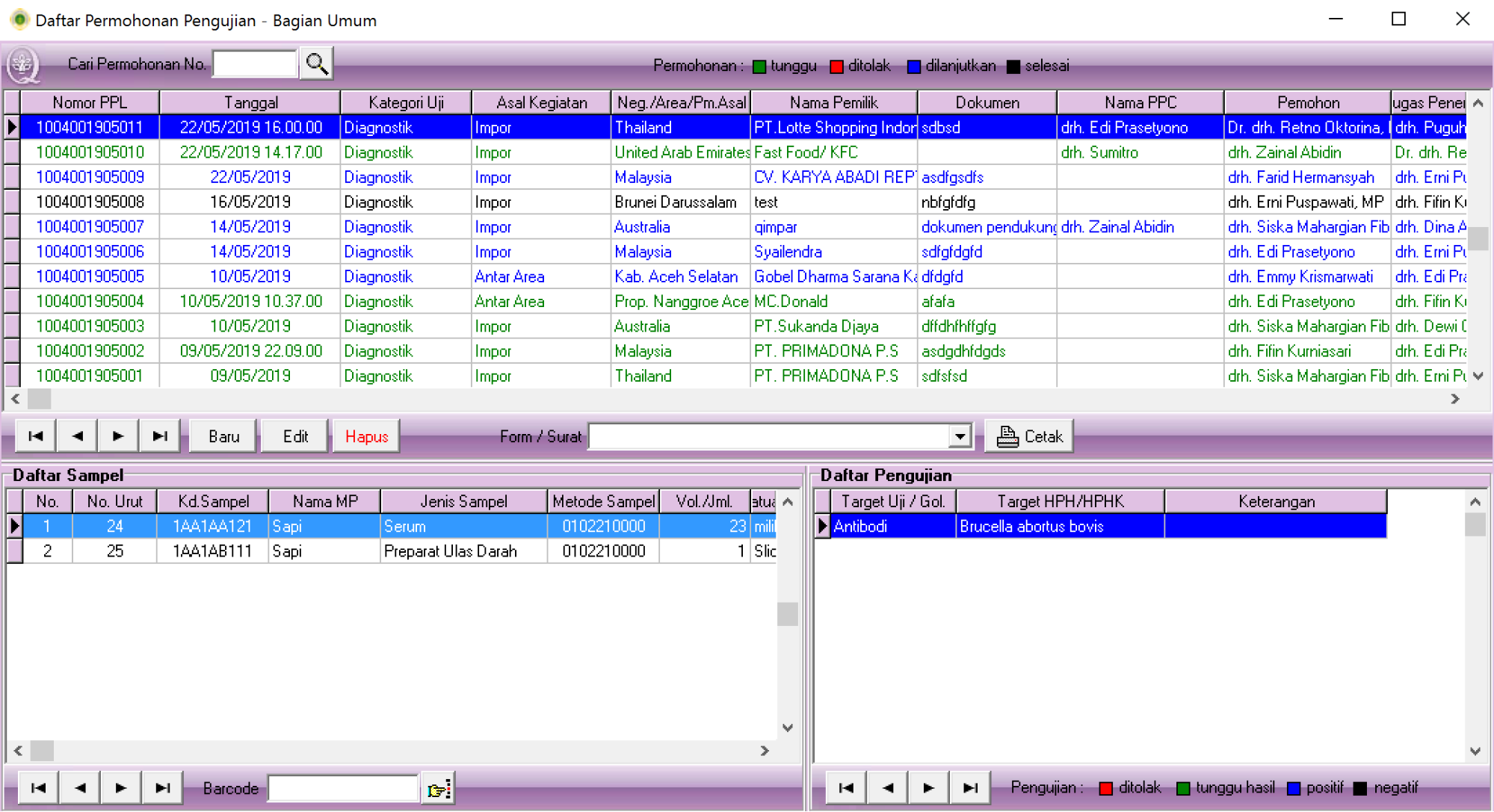Go to previous record in Daftar Pengujian navigator
This screenshot has width=1494, height=812.
[x=888, y=787]
